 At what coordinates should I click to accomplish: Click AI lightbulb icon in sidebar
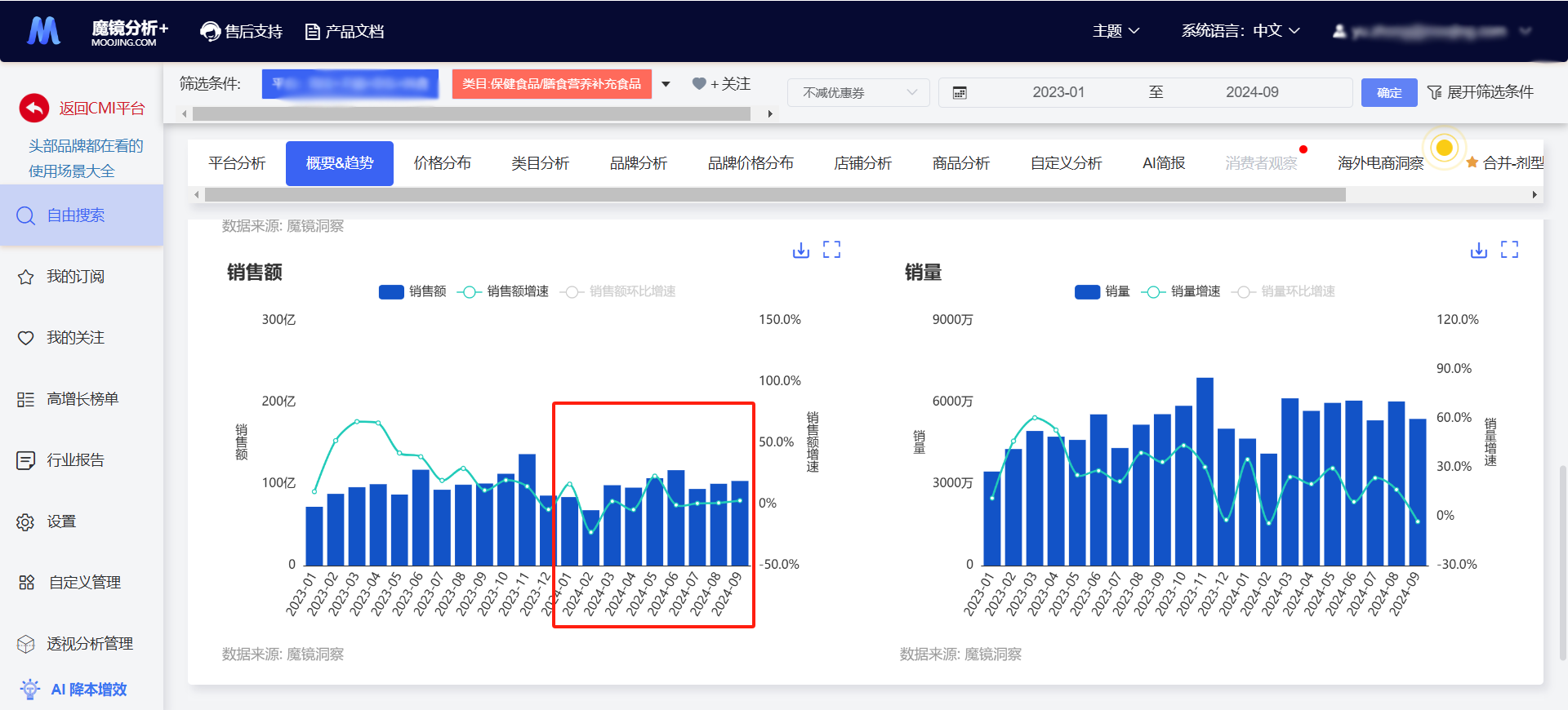point(30,689)
